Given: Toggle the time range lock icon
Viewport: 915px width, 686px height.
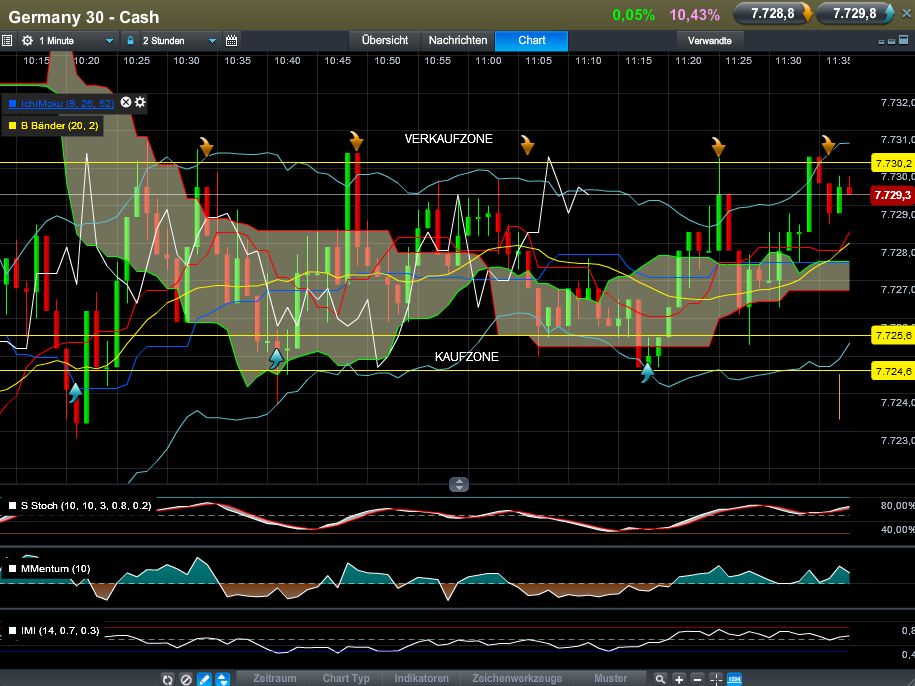Looking at the screenshot, I should tap(131, 41).
